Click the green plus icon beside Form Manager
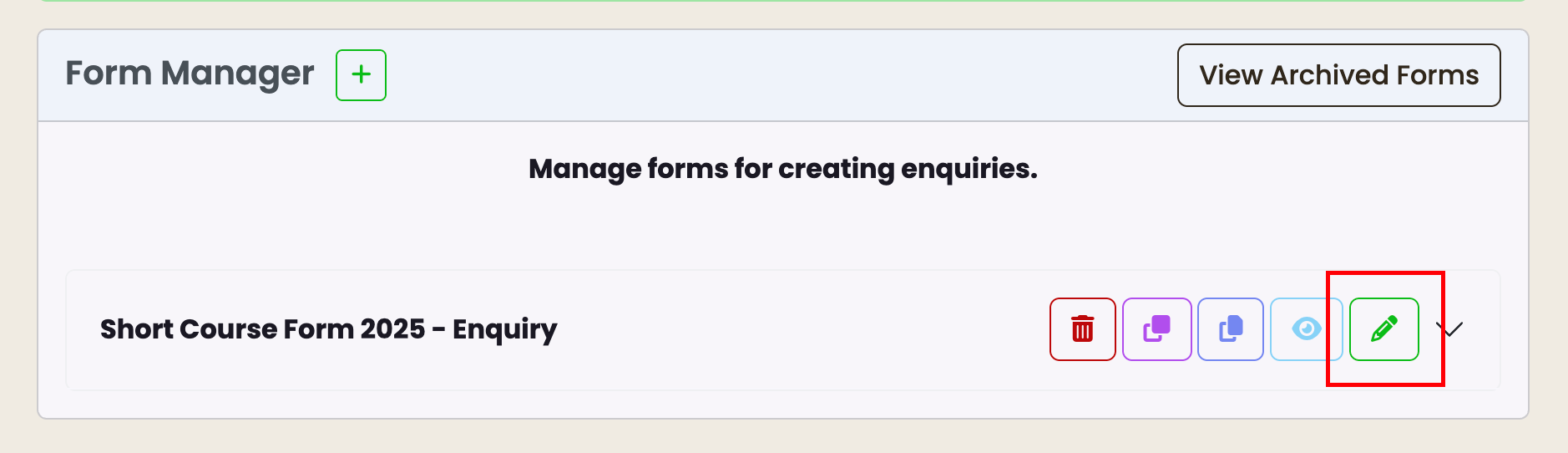Image resolution: width=1568 pixels, height=453 pixels. click(361, 75)
